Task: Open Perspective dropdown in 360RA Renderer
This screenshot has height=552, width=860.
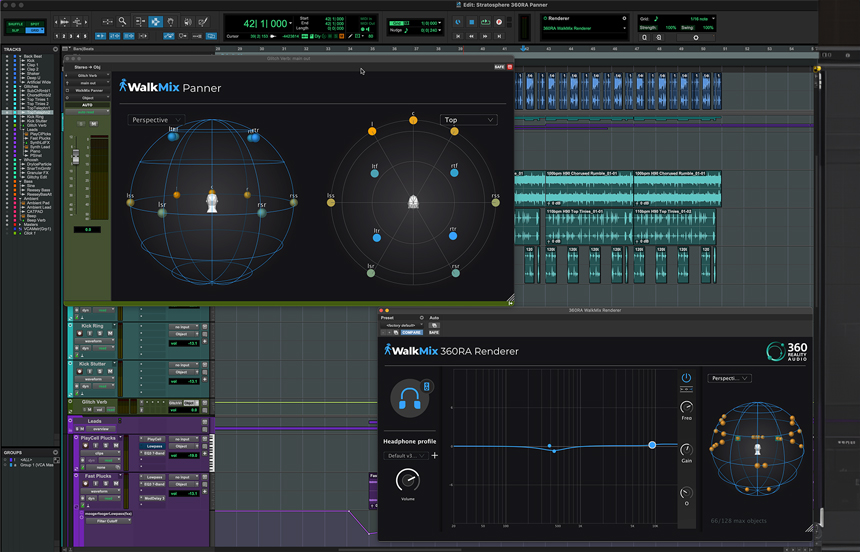Action: coord(729,378)
